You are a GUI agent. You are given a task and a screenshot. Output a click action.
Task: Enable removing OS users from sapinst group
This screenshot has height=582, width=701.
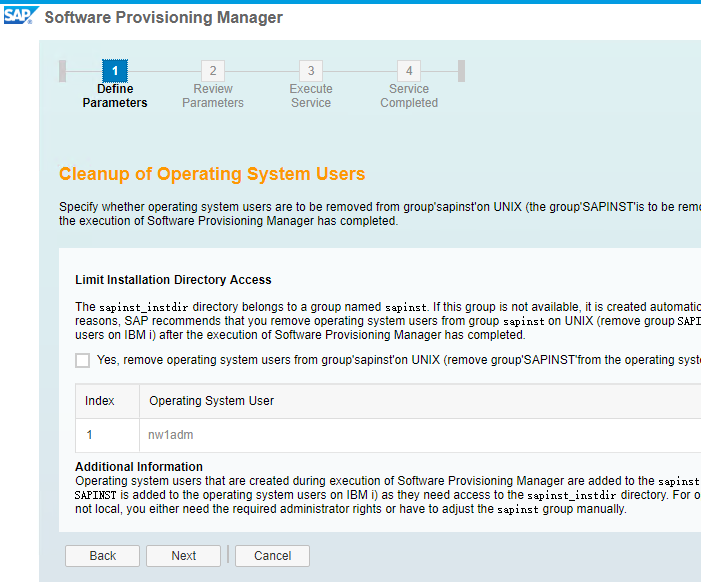pyautogui.click(x=82, y=360)
